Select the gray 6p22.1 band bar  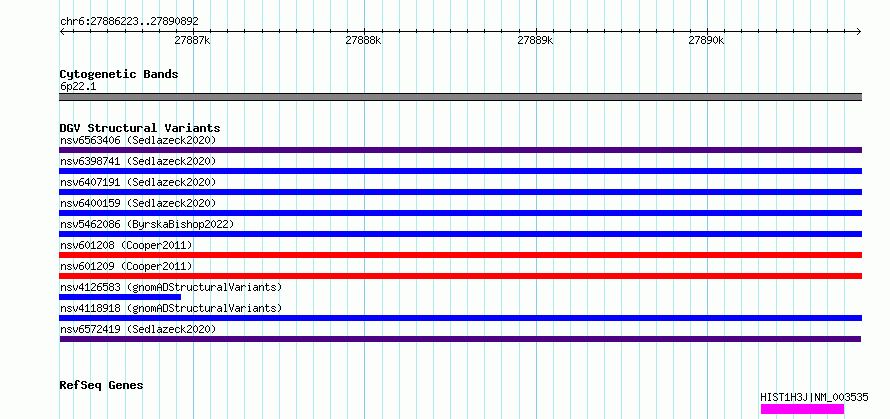460,97
